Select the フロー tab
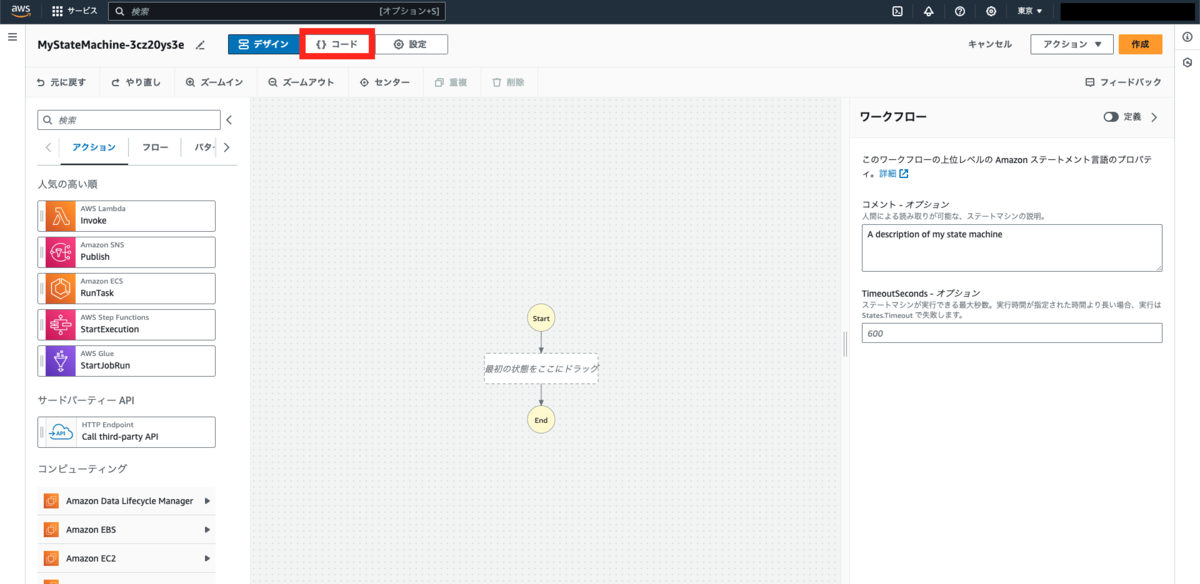Image resolution: width=1200 pixels, height=584 pixels. (x=155, y=147)
